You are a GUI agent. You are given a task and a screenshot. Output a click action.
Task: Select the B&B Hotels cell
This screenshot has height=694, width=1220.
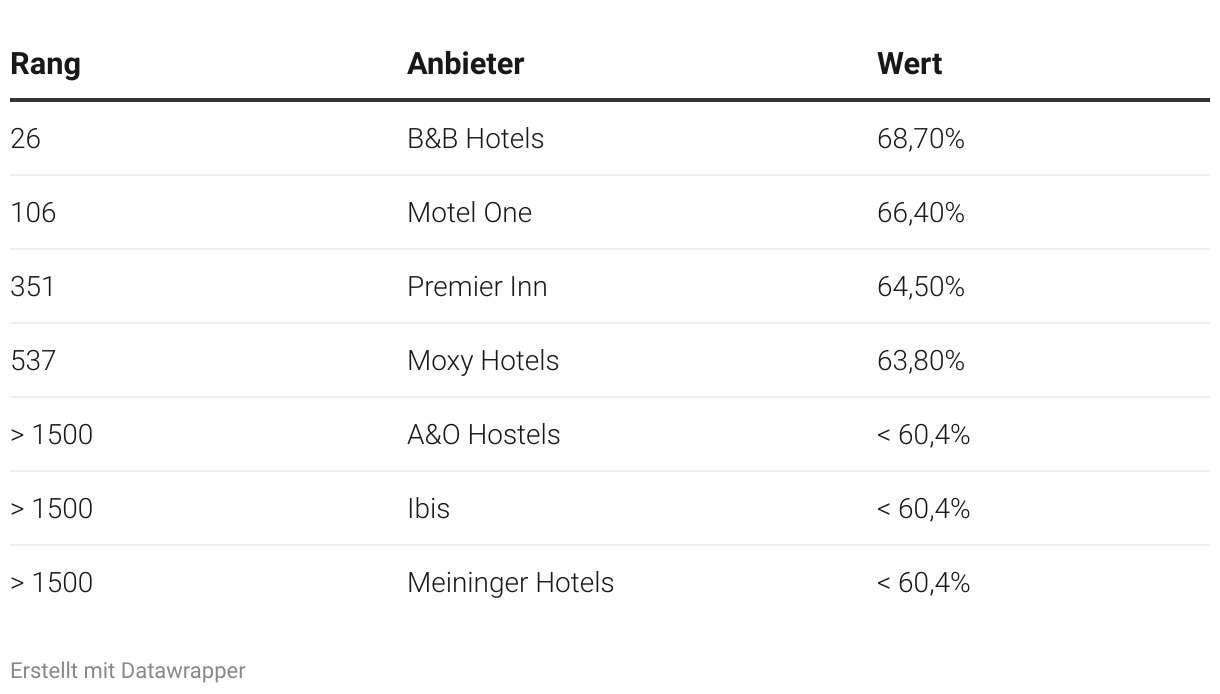pyautogui.click(x=475, y=138)
